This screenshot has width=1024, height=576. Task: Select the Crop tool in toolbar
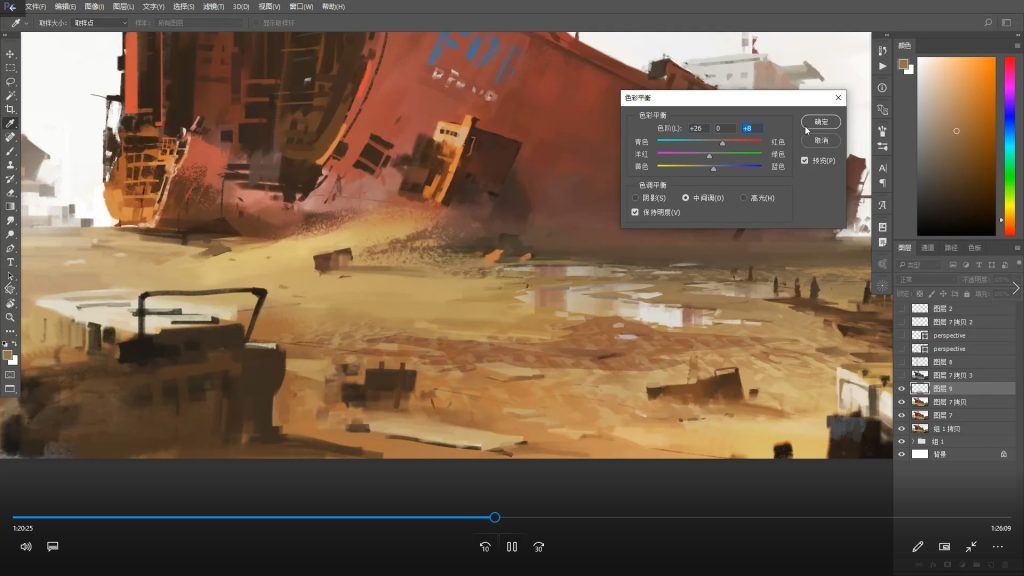pyautogui.click(x=10, y=109)
